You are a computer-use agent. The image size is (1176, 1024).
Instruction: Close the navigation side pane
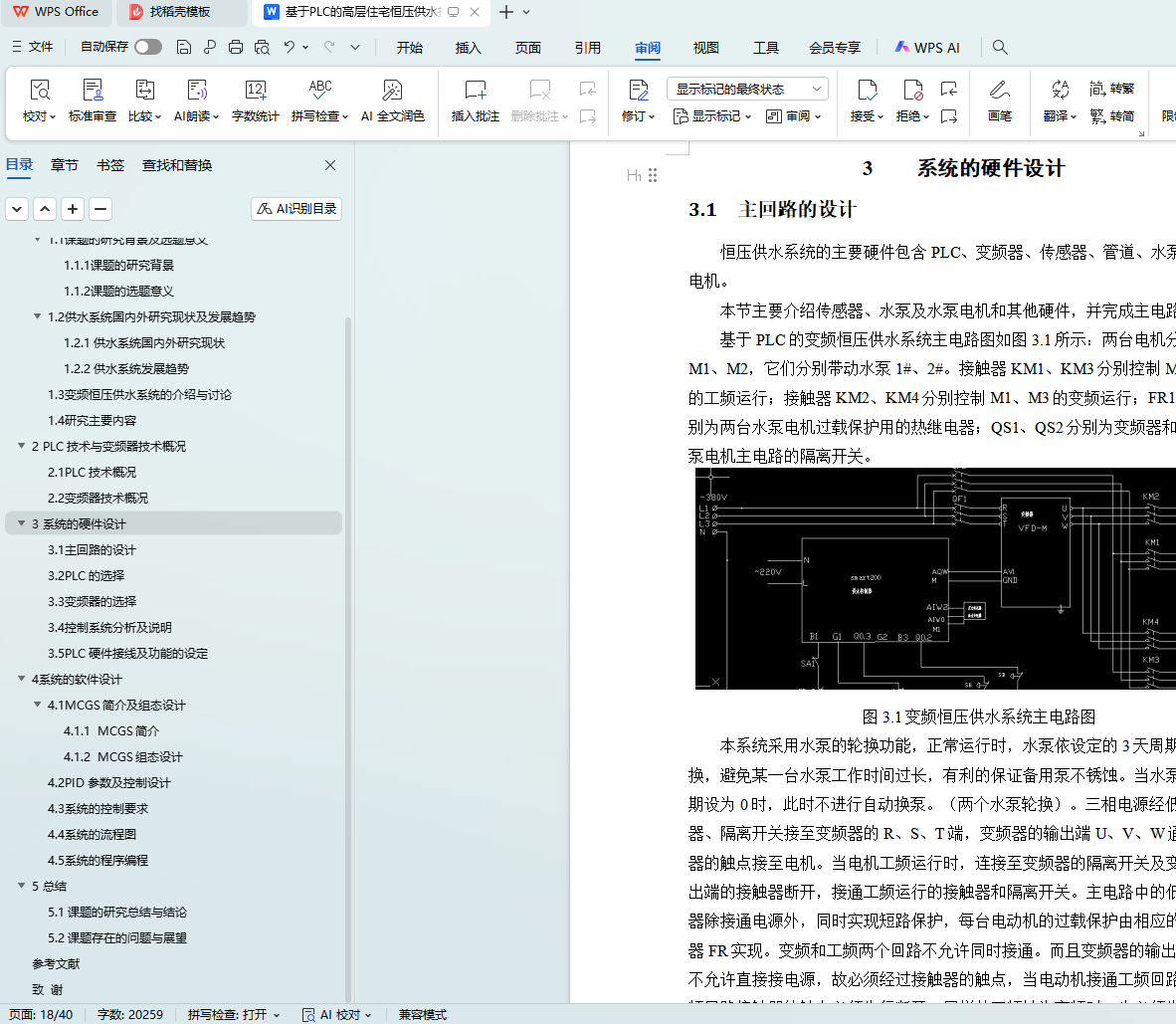click(x=330, y=165)
